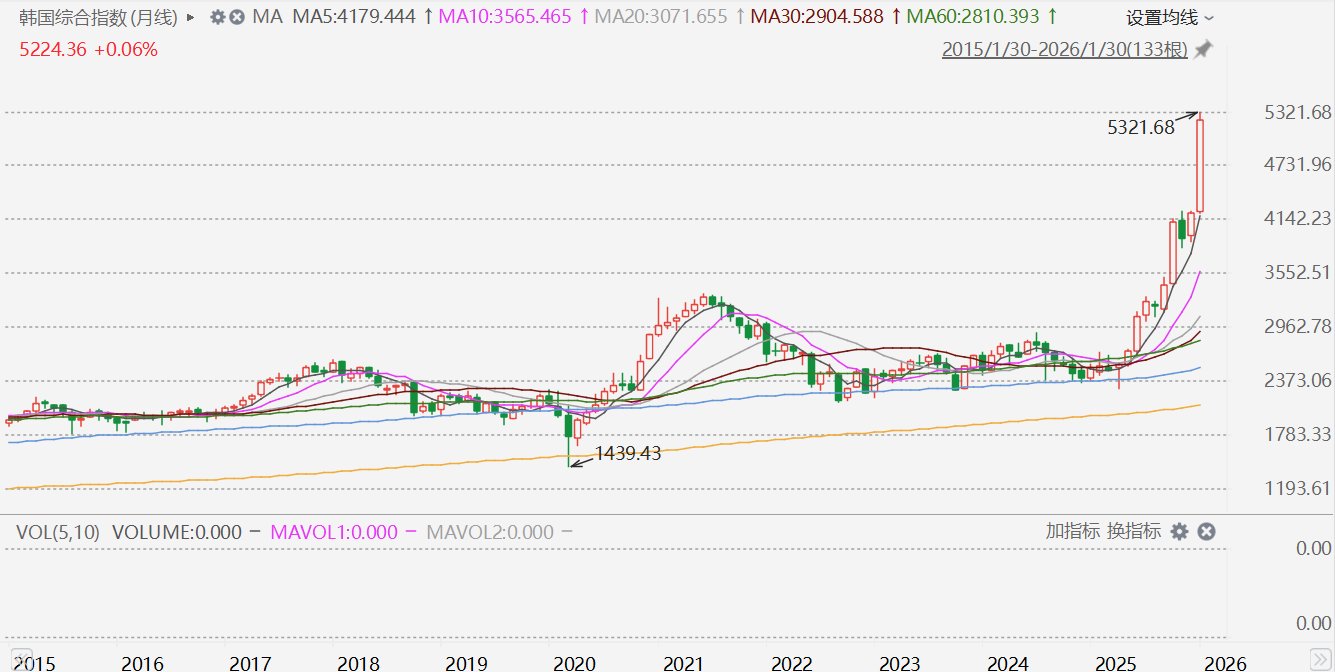Remove the MA indicator with the X icon
Viewport: 1335px width, 672px height.
(236, 18)
